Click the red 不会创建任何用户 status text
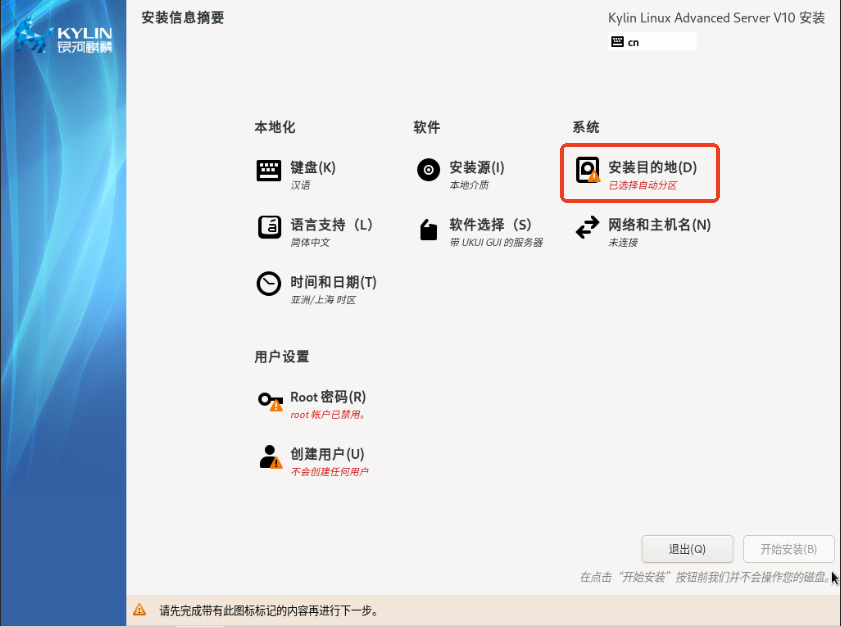This screenshot has width=841, height=627. pos(329,472)
